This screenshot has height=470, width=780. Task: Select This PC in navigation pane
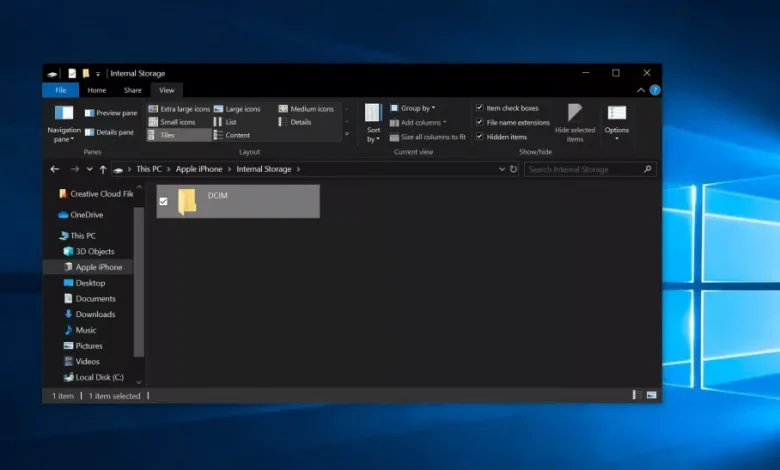click(x=77, y=236)
